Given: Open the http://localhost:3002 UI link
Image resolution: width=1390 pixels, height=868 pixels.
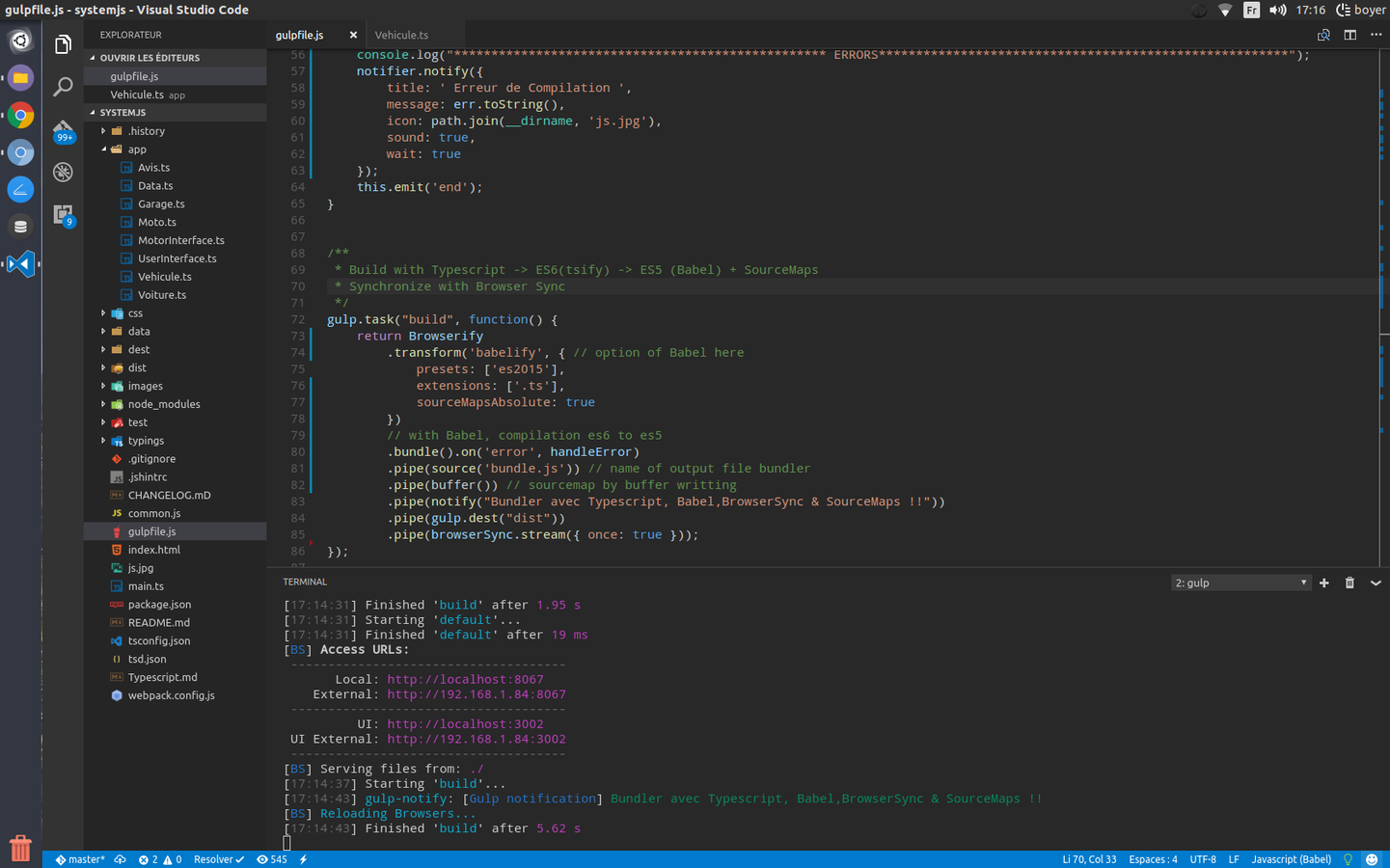Looking at the screenshot, I should pyautogui.click(x=465, y=724).
